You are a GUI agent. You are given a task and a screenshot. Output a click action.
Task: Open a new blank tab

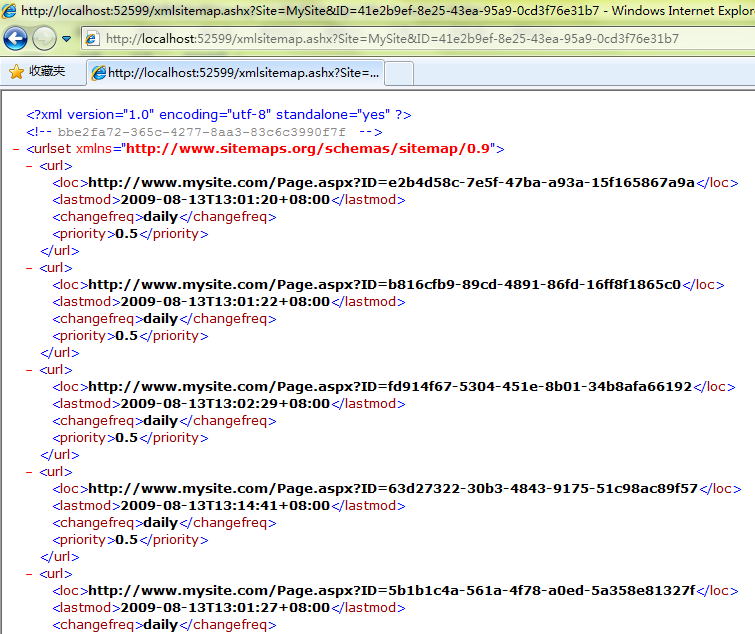(x=398, y=73)
